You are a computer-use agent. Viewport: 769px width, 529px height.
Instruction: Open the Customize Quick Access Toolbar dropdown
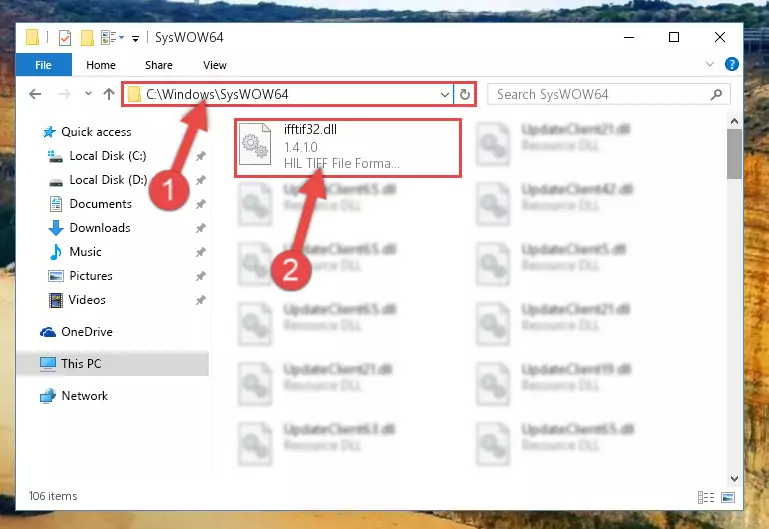(135, 38)
